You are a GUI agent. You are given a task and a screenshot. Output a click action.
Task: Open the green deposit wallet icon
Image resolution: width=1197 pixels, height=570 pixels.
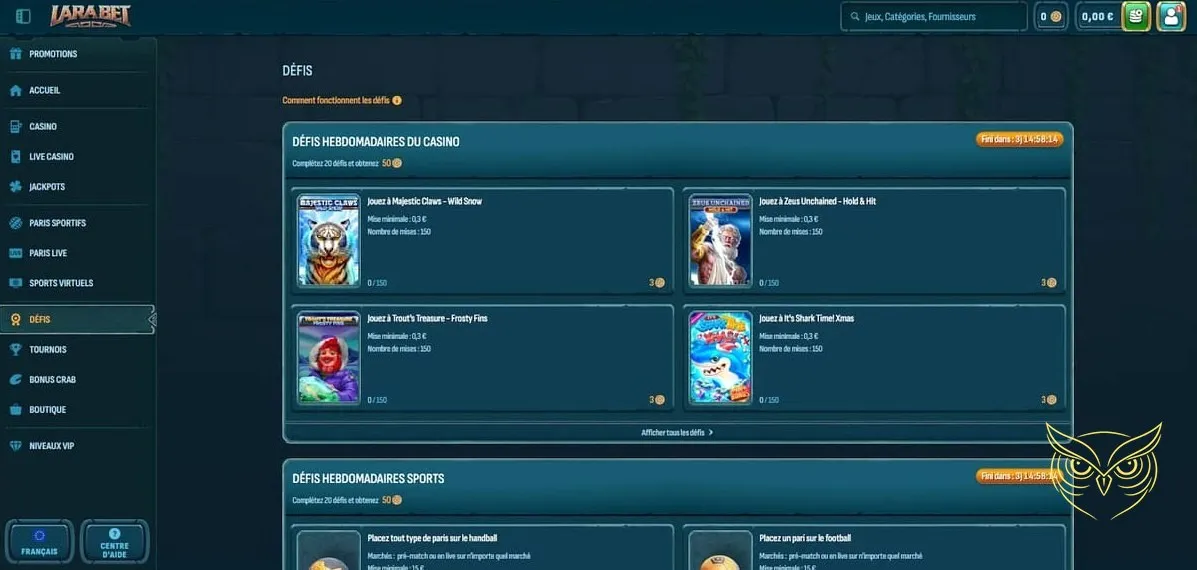click(1135, 16)
